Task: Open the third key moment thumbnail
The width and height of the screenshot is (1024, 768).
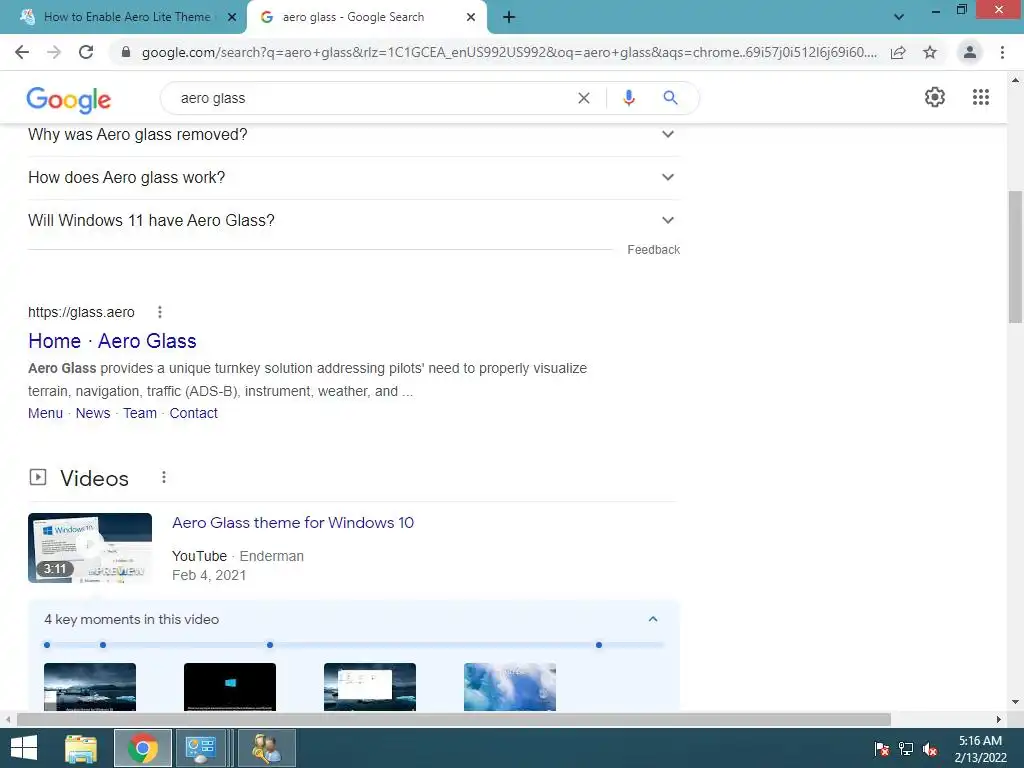Action: coord(370,687)
